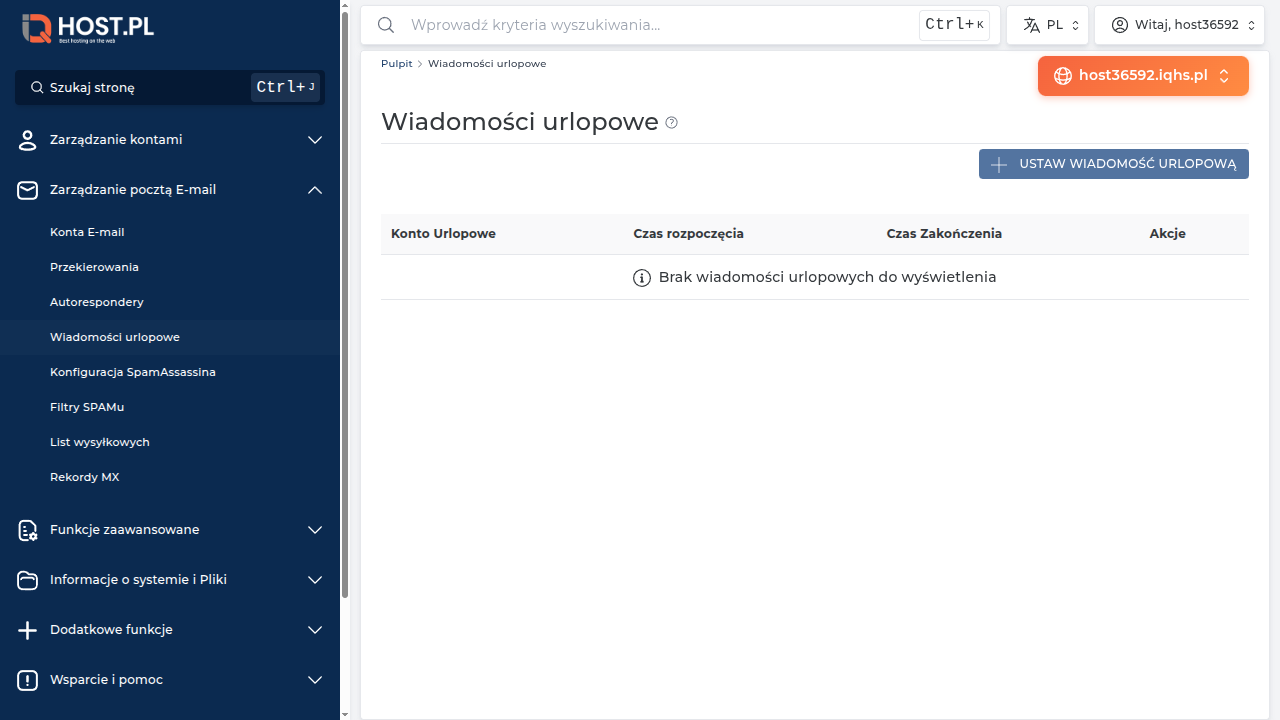Click the help question mark next to title
This screenshot has width=1280, height=720.
tap(672, 123)
